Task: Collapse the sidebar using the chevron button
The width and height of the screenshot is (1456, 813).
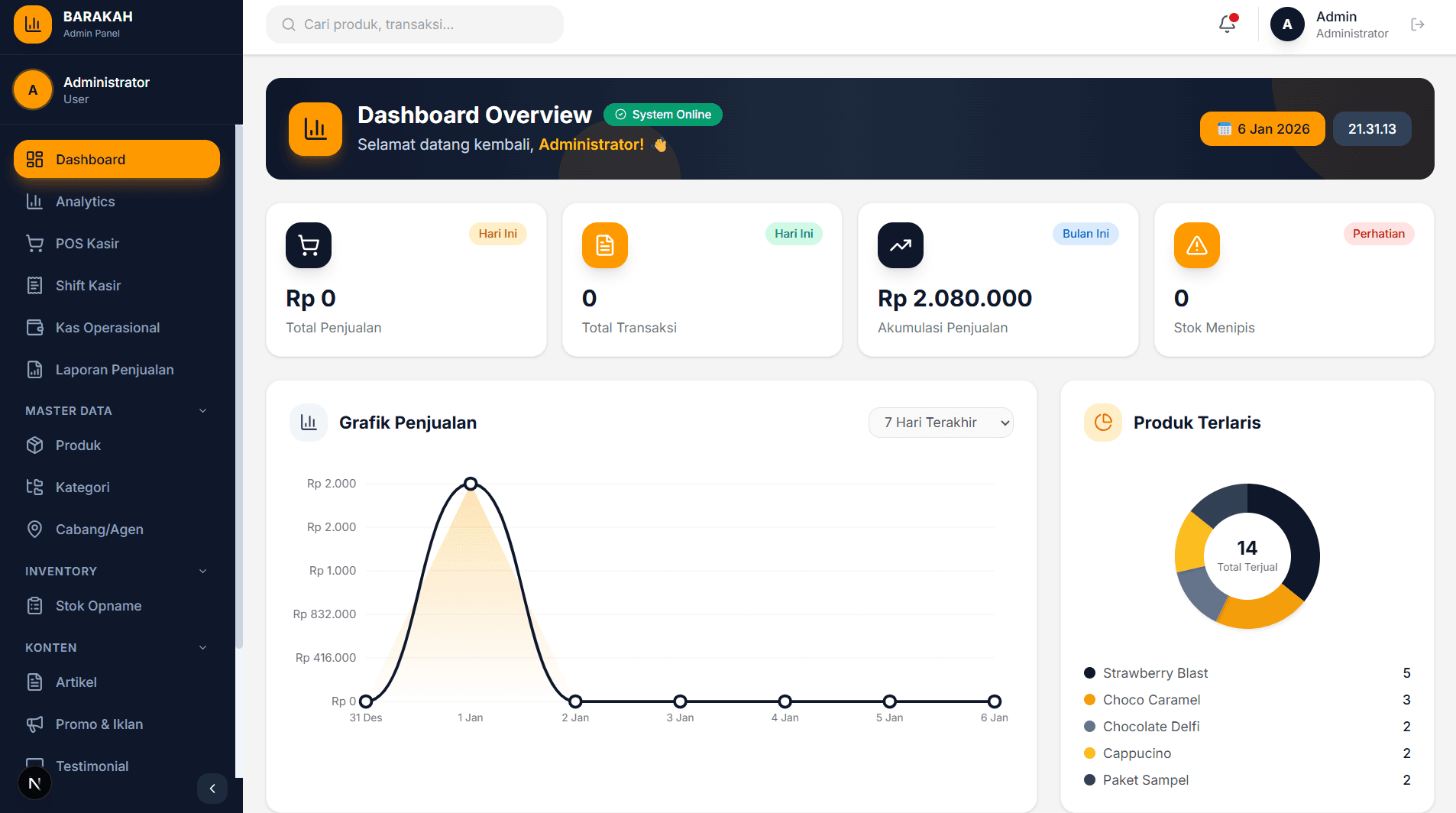Action: pyautogui.click(x=212, y=788)
